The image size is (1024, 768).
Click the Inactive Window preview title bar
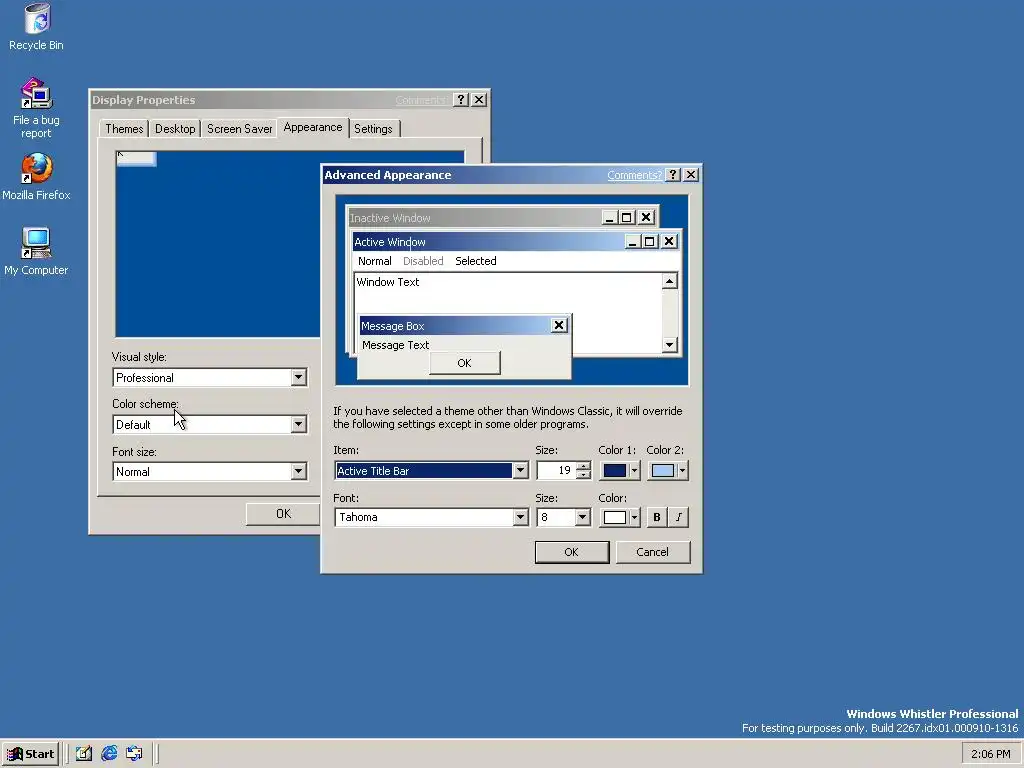pos(474,217)
